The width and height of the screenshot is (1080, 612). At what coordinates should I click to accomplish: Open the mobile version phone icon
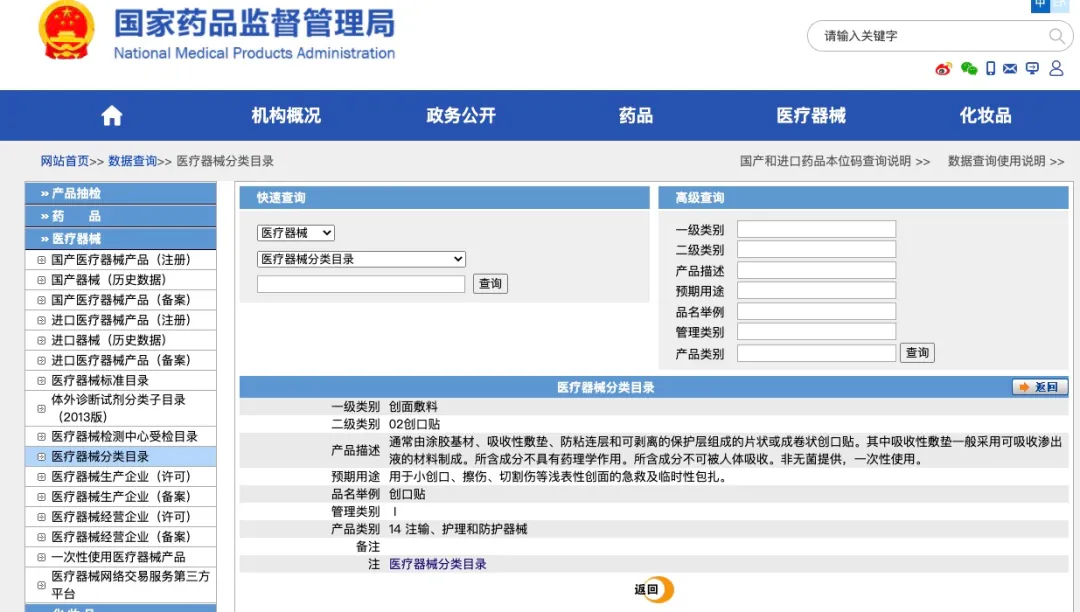tap(990, 68)
